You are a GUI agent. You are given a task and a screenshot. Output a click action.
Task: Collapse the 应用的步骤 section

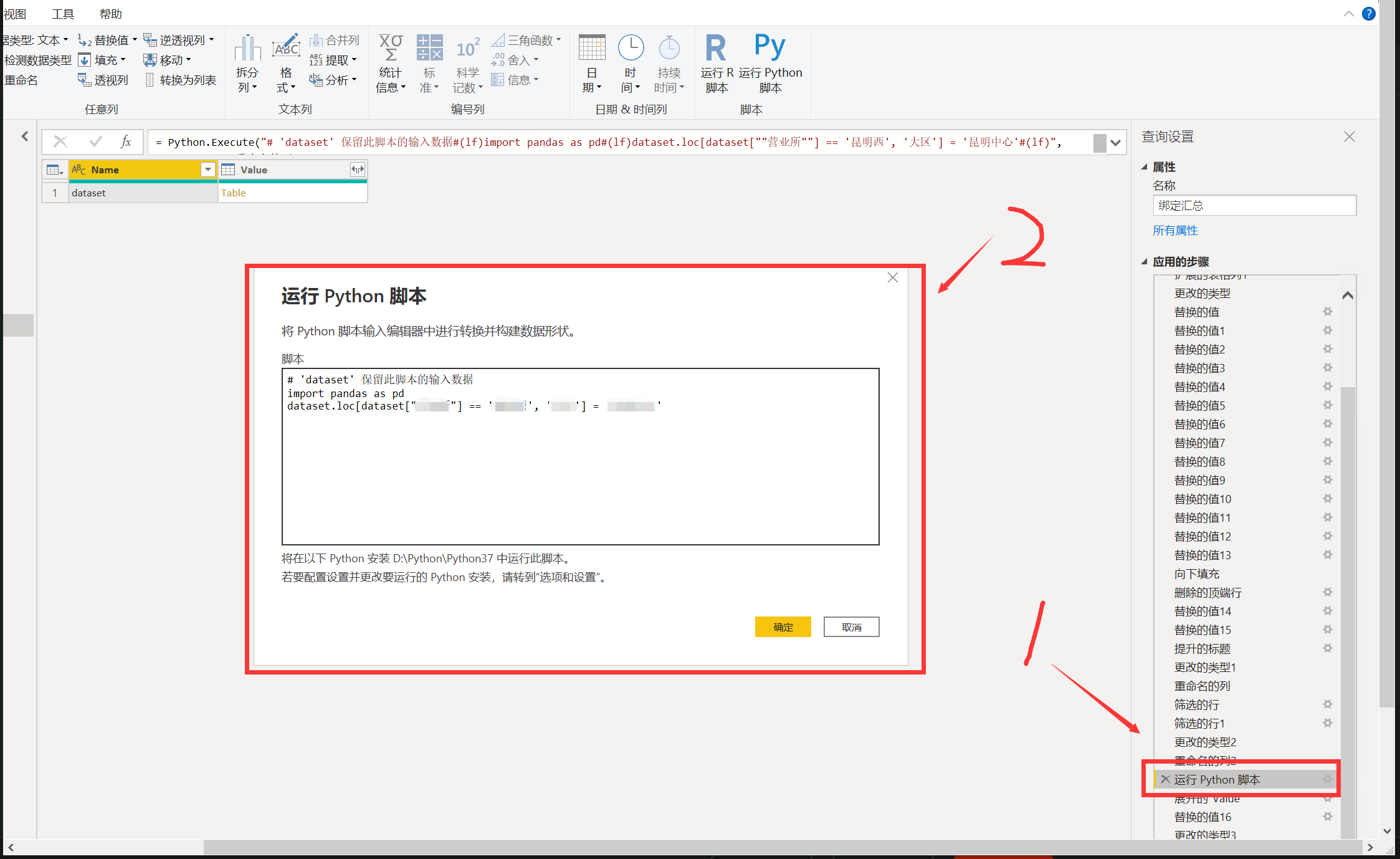tap(1145, 262)
